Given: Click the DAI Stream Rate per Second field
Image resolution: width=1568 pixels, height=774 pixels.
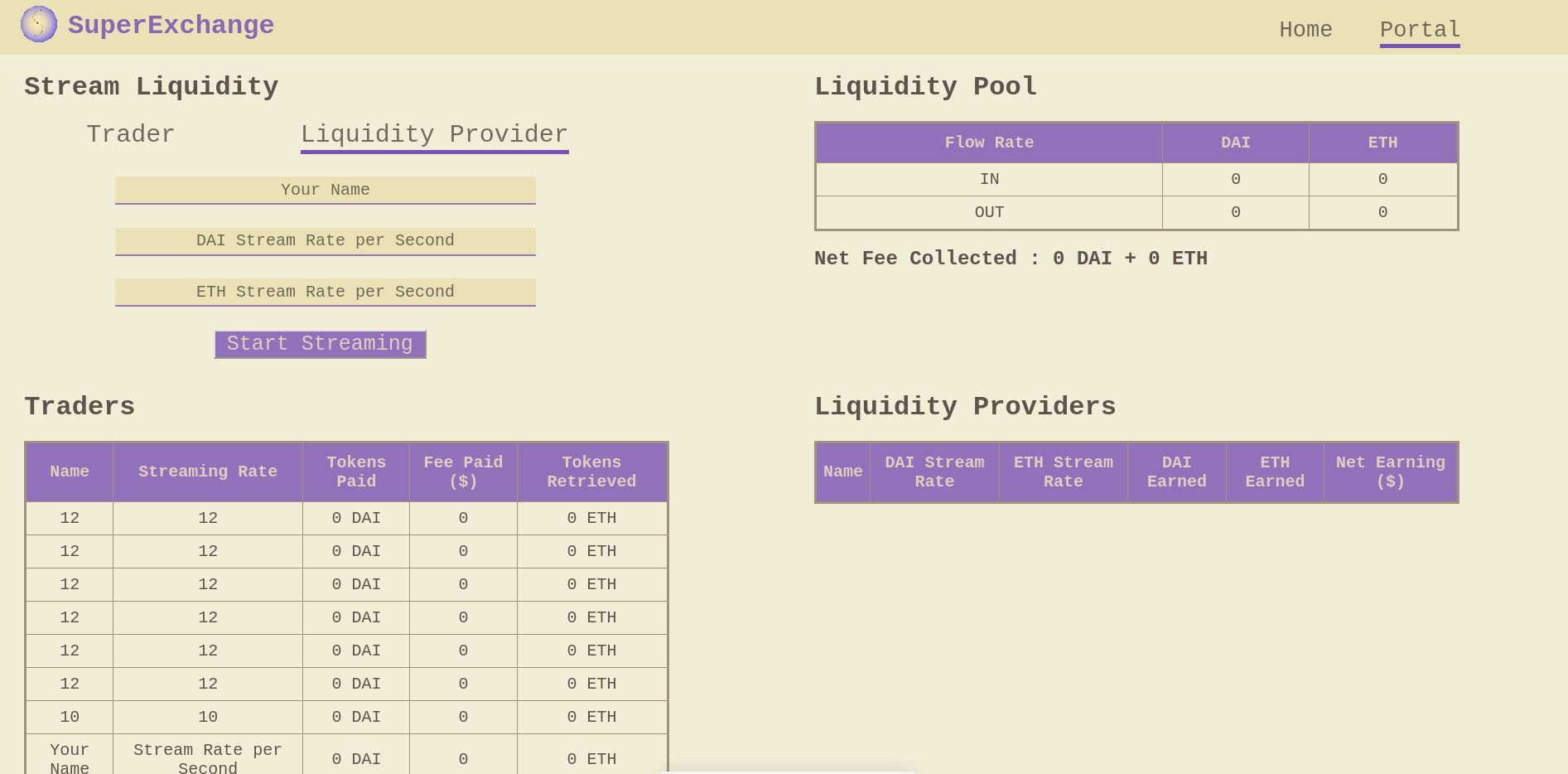Looking at the screenshot, I should click(326, 241).
